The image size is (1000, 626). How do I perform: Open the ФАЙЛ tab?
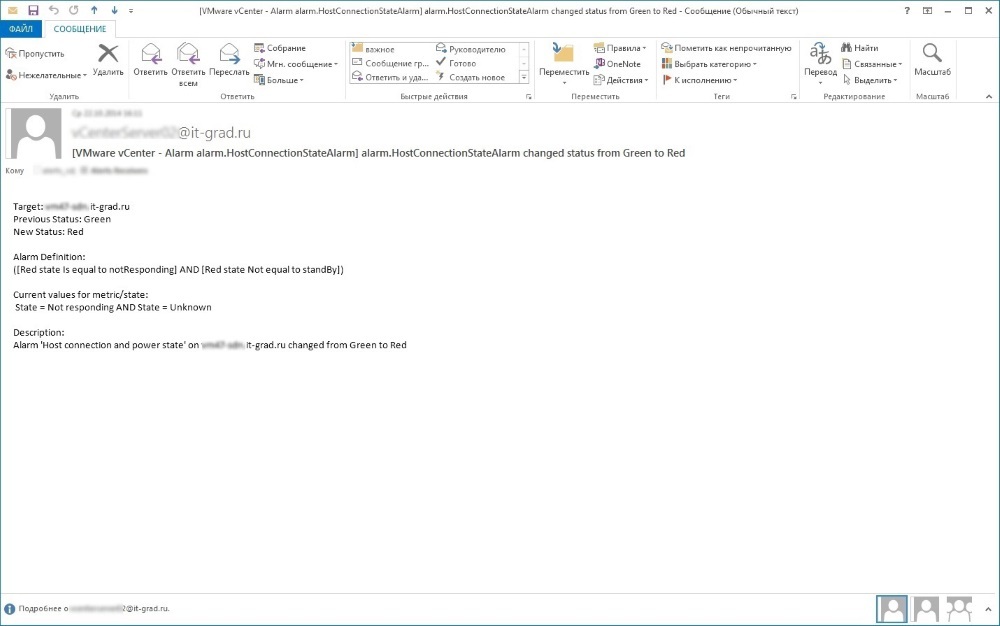pyautogui.click(x=21, y=30)
